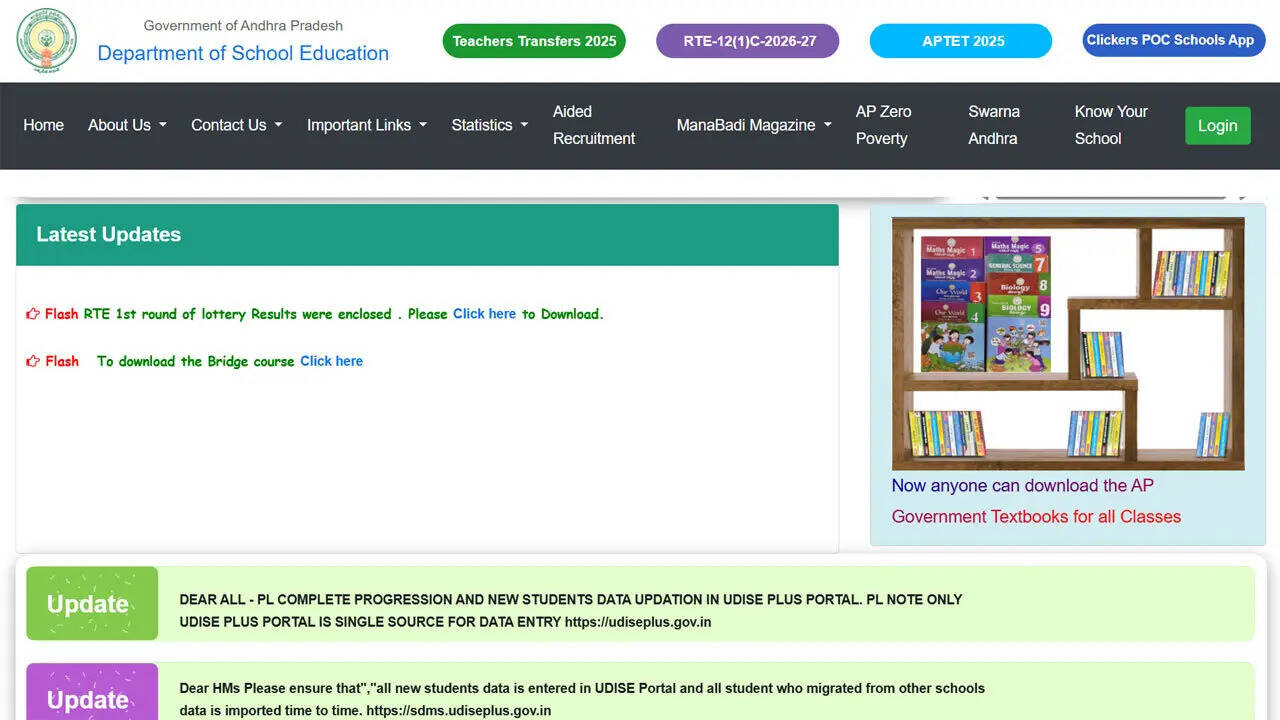Select Know Your School from navigation
The width and height of the screenshot is (1280, 720).
1110,125
